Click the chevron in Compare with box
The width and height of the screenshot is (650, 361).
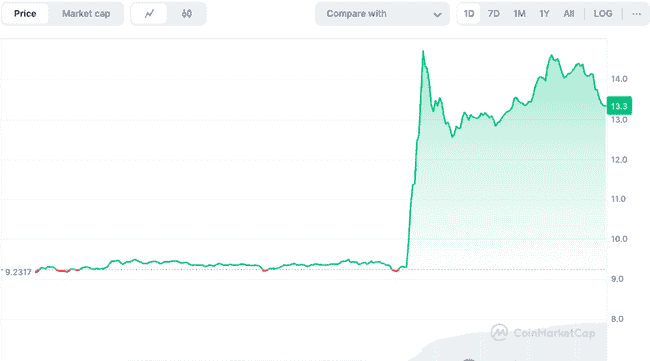click(x=437, y=15)
